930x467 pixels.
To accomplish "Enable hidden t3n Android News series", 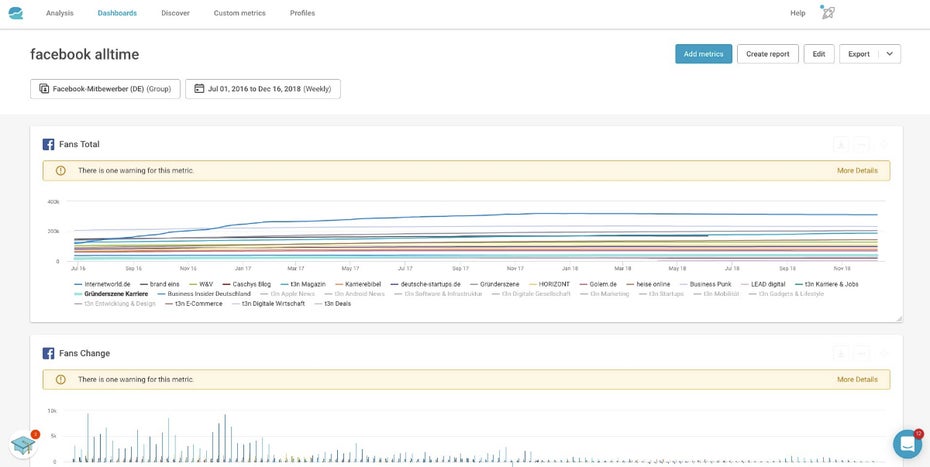I will (x=355, y=294).
